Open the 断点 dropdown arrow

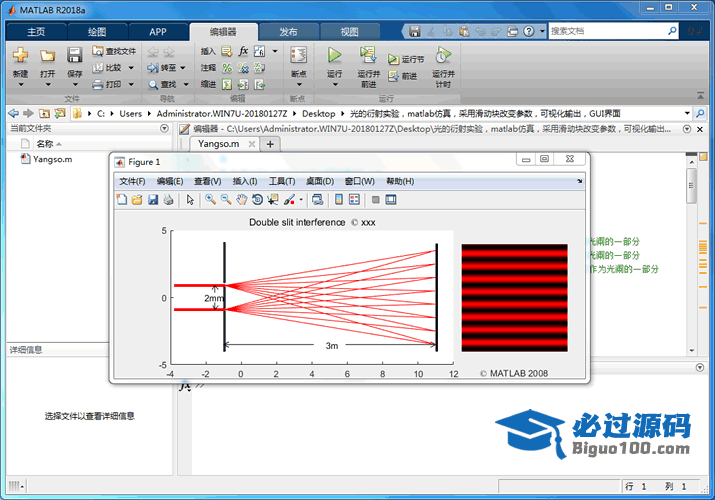(x=299, y=85)
